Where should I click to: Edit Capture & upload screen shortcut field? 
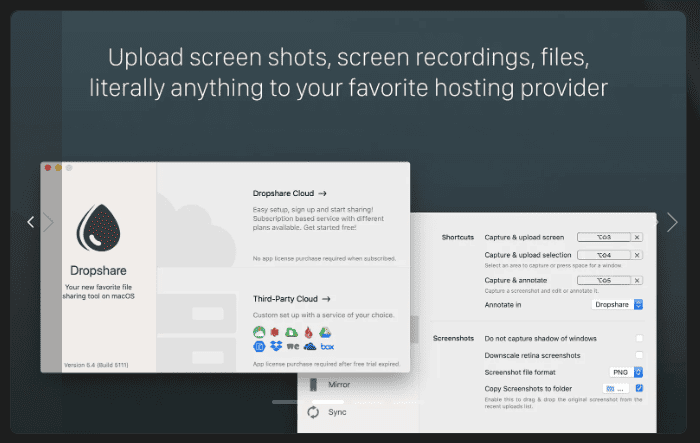click(604, 237)
